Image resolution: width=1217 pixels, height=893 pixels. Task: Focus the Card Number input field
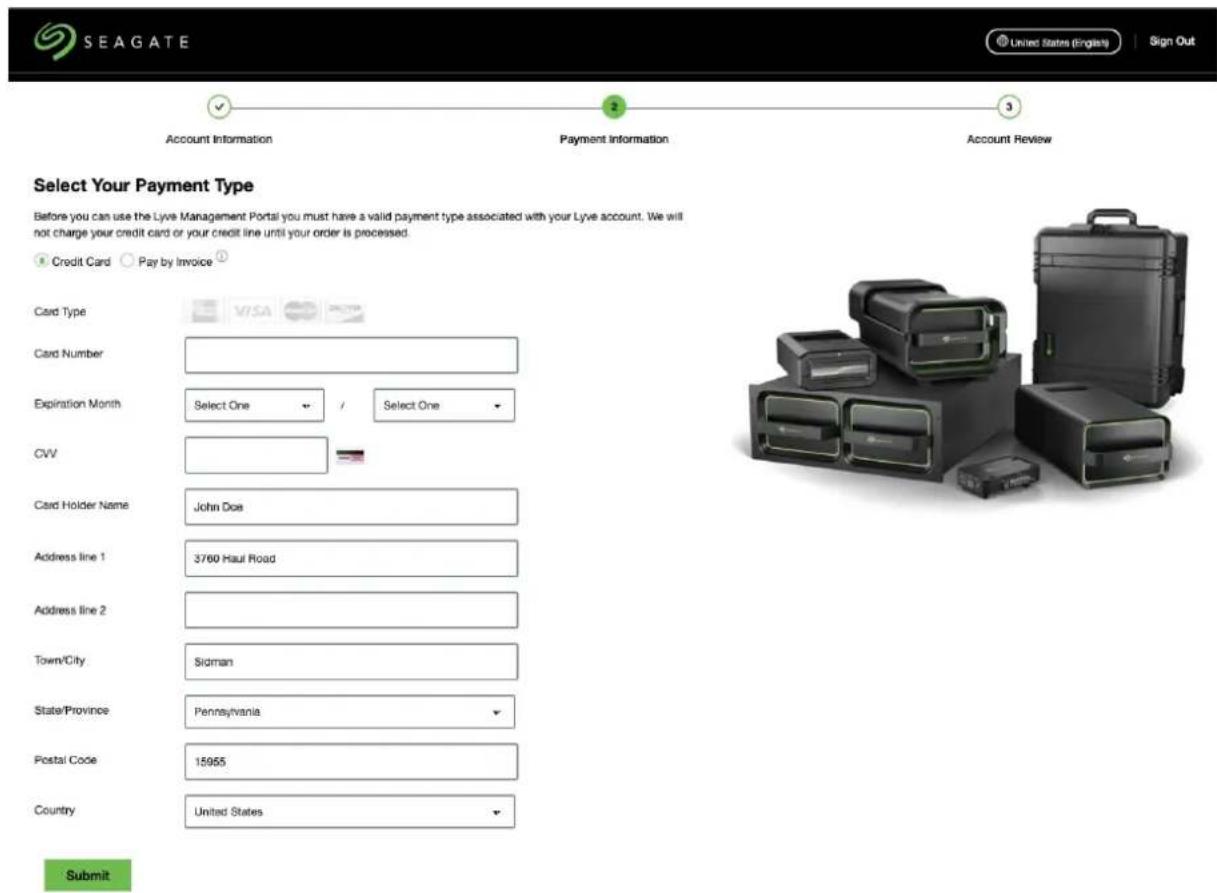pyautogui.click(x=351, y=355)
